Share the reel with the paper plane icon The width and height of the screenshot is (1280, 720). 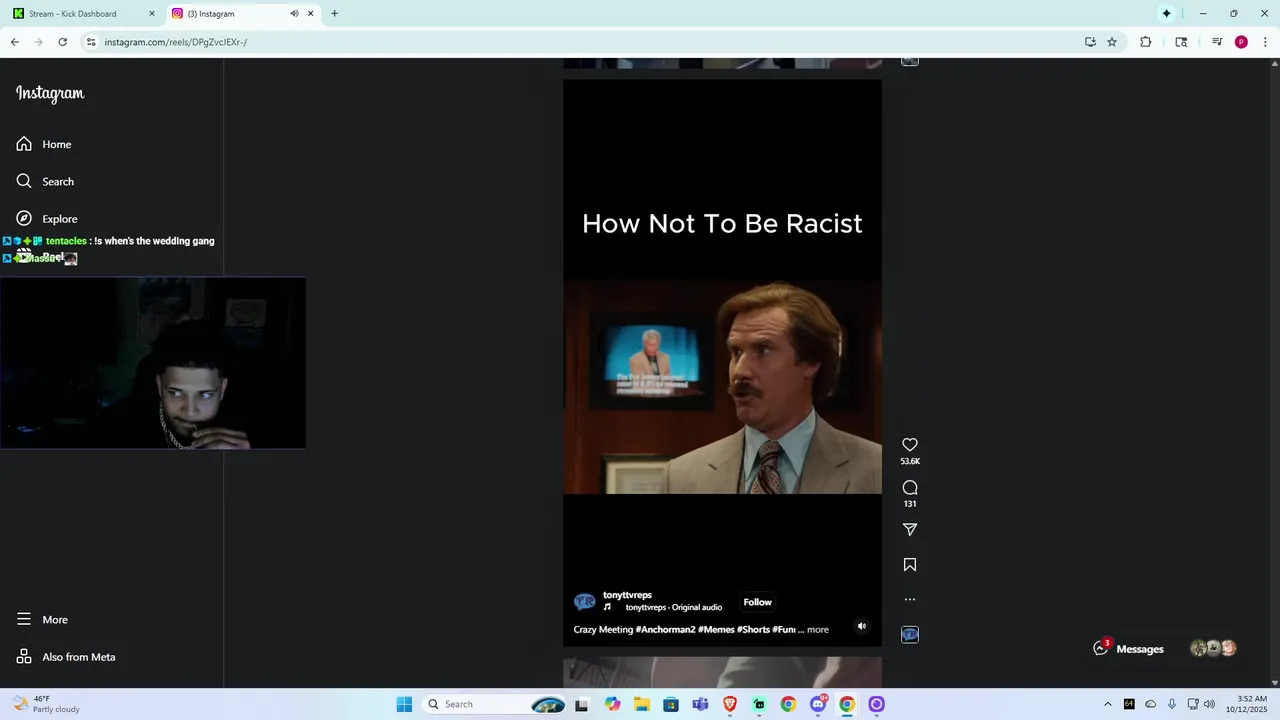pyautogui.click(x=910, y=530)
